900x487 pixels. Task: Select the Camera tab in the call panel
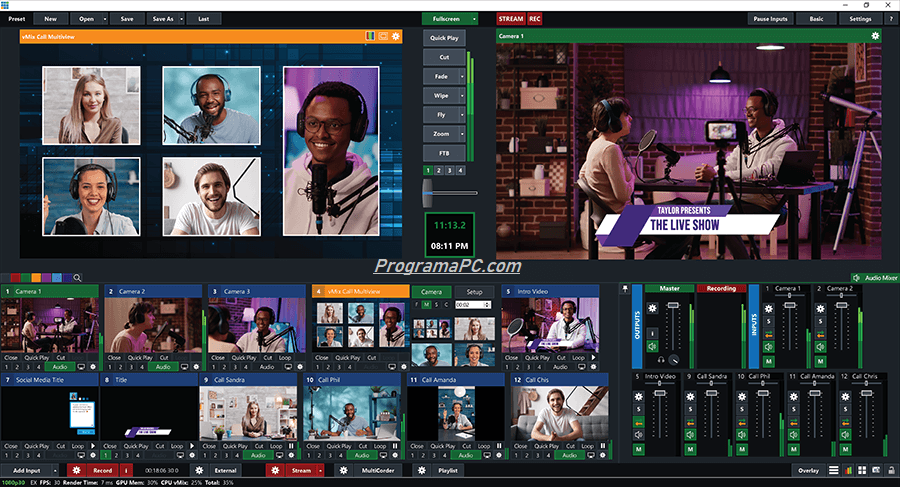coord(432,291)
